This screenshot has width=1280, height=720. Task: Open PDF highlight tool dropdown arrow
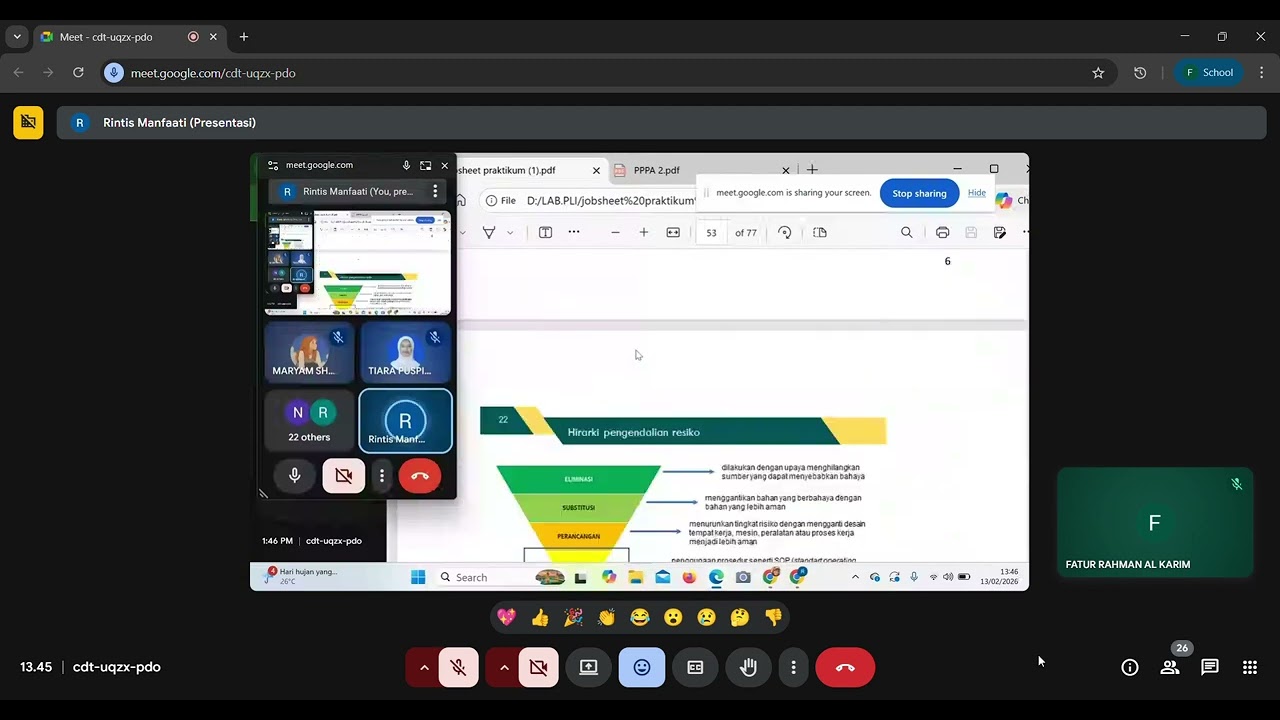point(510,233)
